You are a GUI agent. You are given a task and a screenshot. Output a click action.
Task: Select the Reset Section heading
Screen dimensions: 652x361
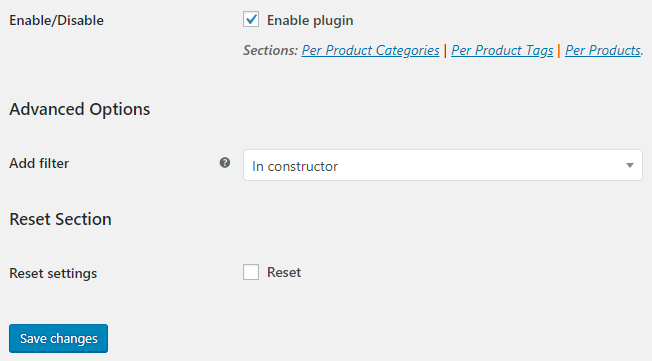tap(60, 219)
